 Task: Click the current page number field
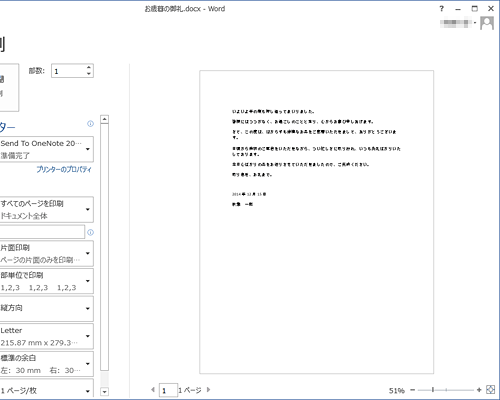(x=168, y=390)
